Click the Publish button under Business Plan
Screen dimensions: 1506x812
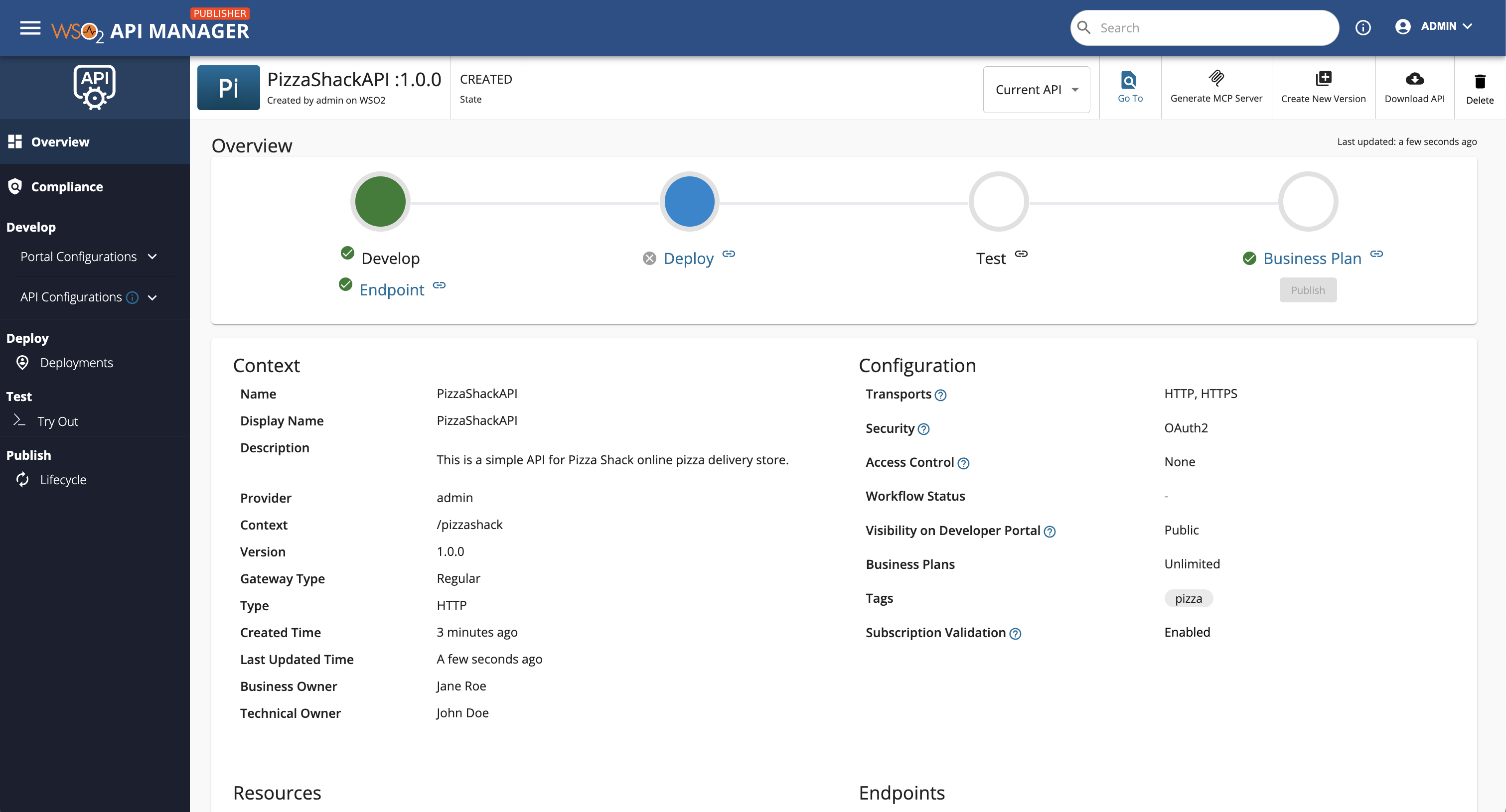1308,289
